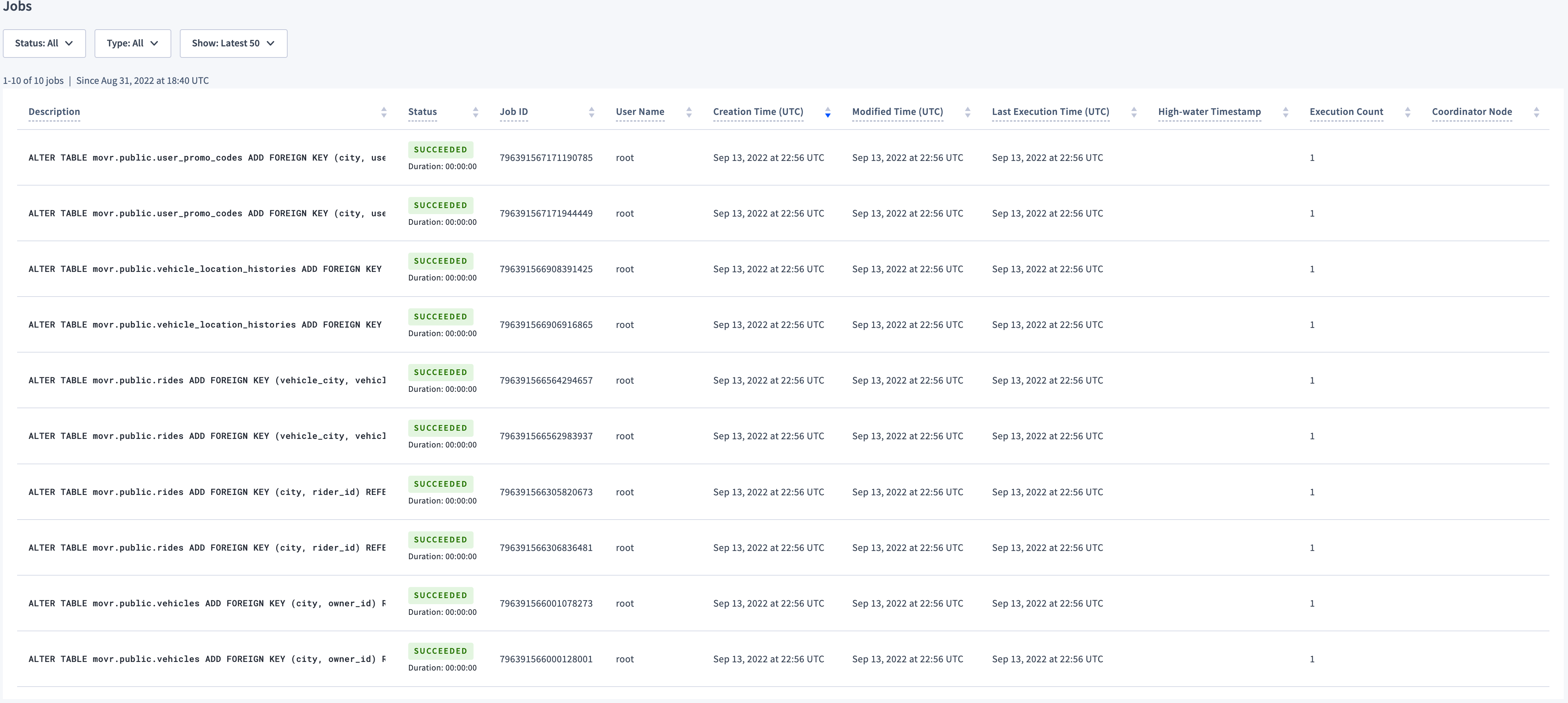
Task: Select the Description column header
Action: coord(54,112)
